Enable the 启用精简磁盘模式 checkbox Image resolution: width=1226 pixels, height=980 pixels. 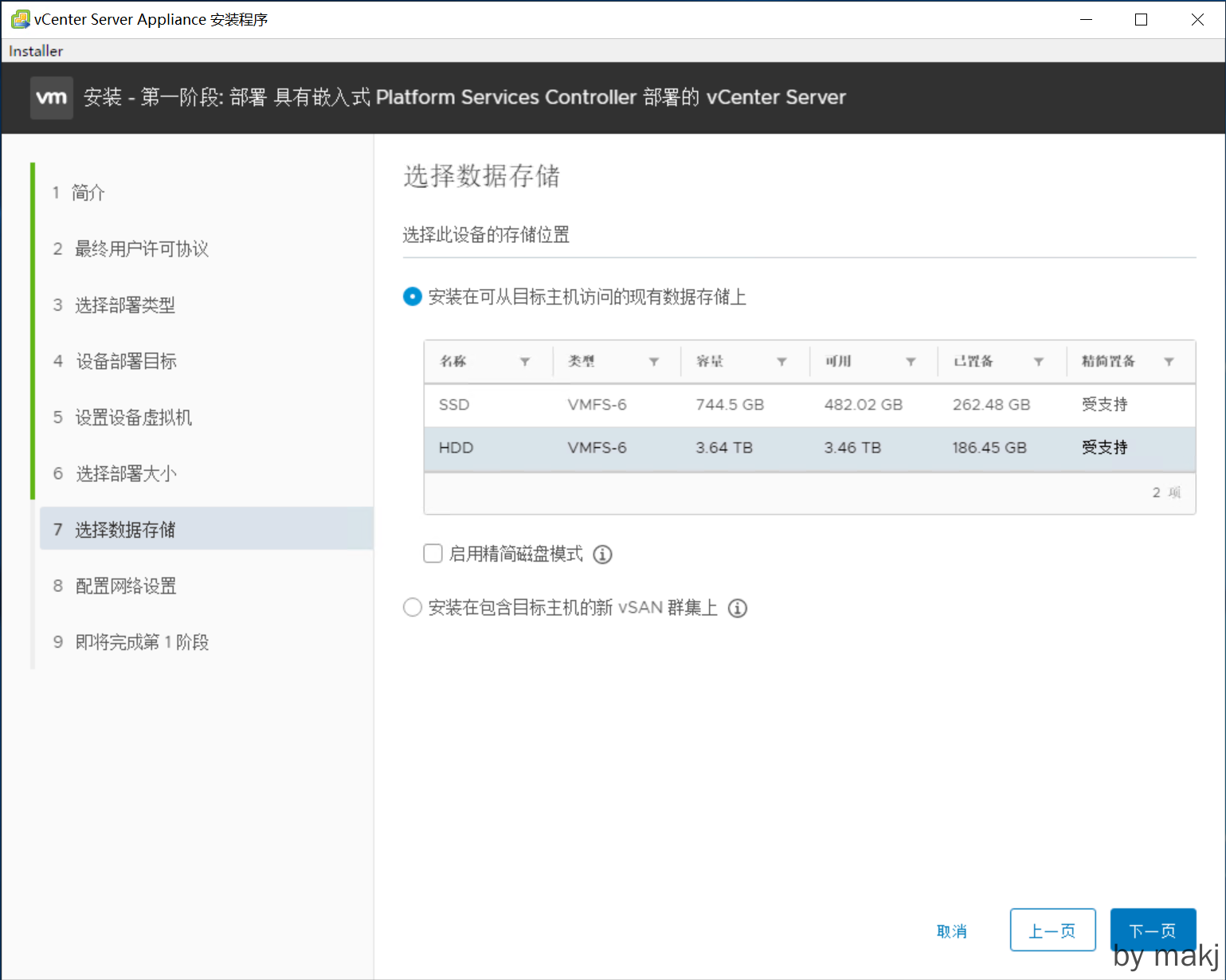tap(433, 554)
